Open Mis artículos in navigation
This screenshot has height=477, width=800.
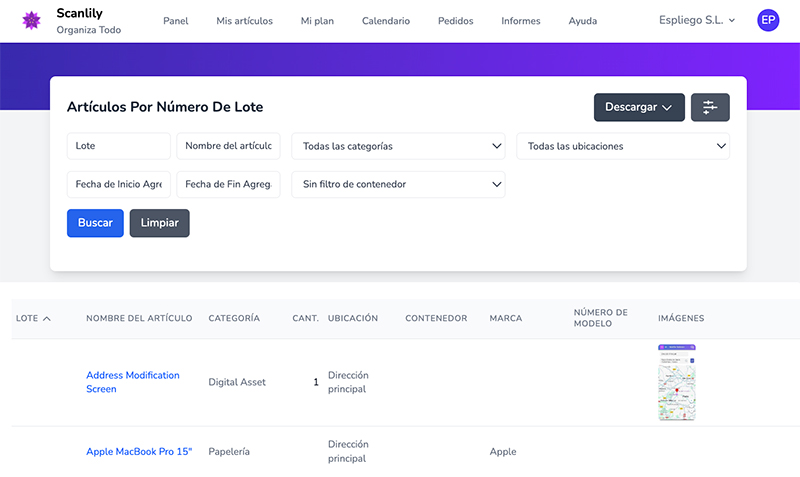pyautogui.click(x=244, y=21)
